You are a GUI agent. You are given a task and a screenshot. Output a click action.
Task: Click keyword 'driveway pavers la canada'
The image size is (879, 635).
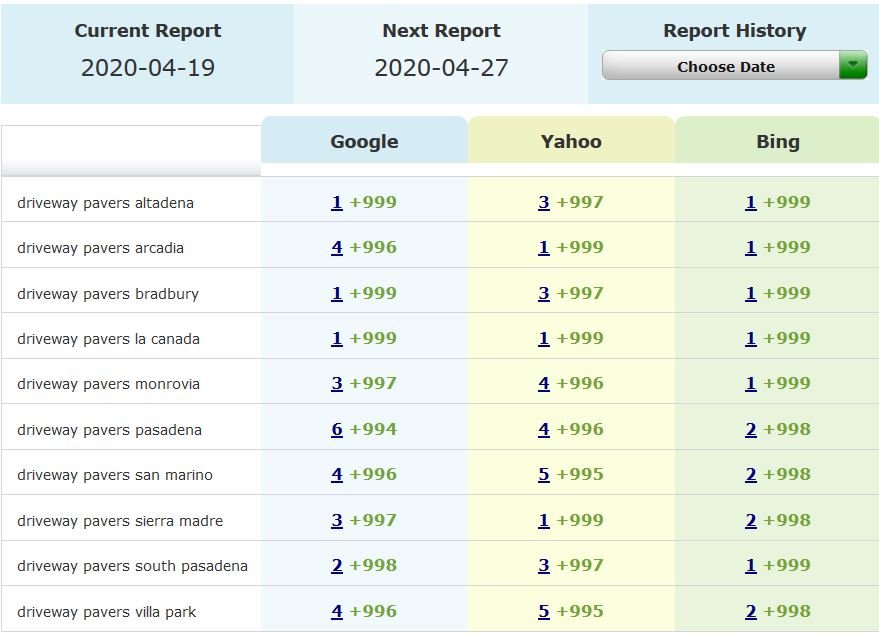(x=108, y=339)
